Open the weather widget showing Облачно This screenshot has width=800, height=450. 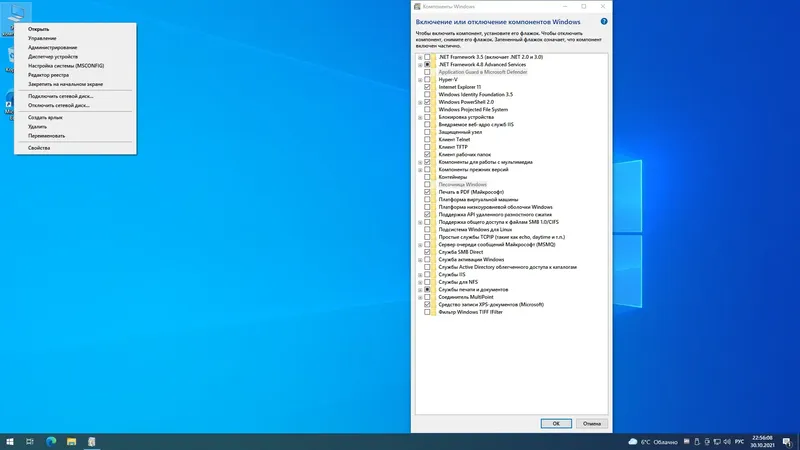coord(653,442)
